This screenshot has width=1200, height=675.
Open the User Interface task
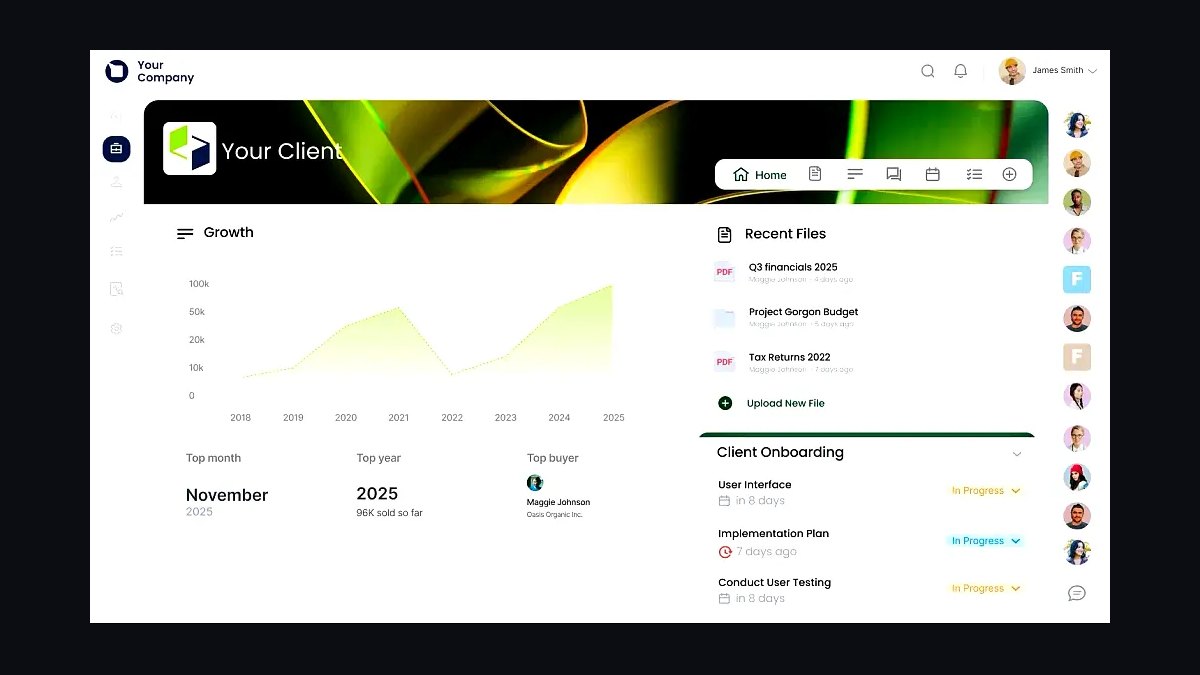(x=755, y=485)
